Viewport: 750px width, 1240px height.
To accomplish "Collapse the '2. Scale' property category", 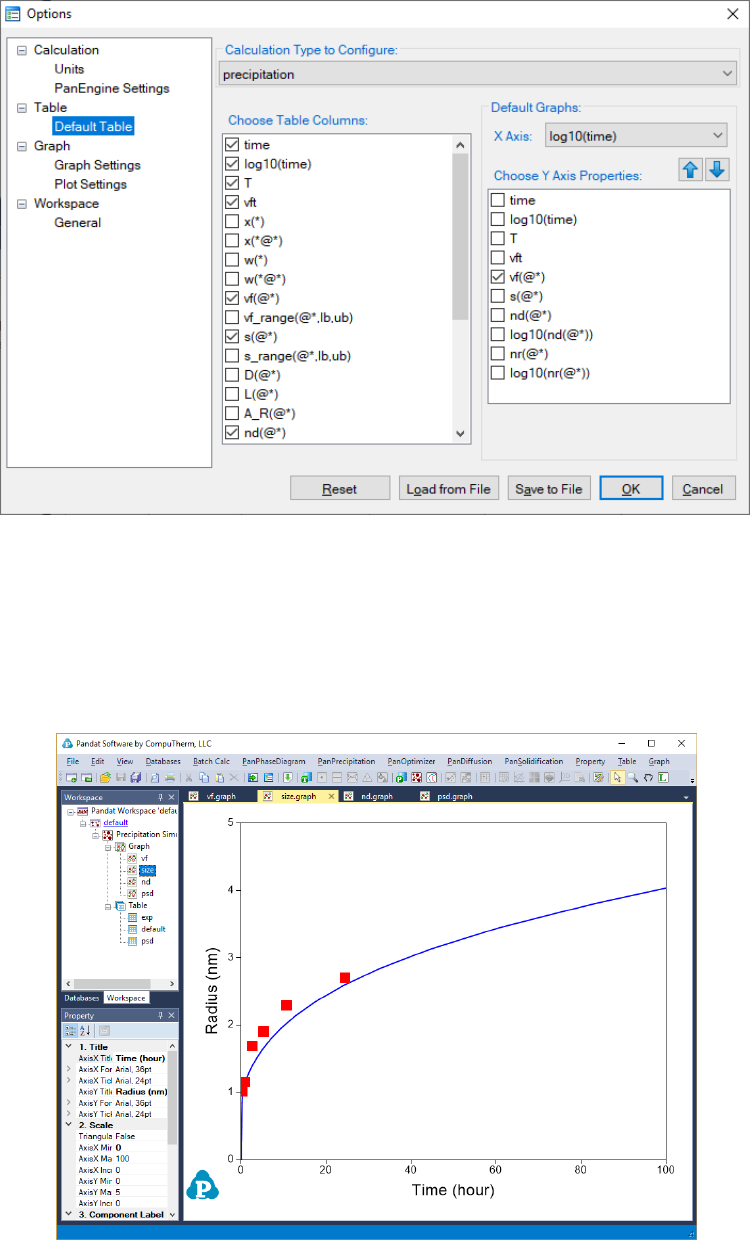I will pyautogui.click(x=68, y=1124).
